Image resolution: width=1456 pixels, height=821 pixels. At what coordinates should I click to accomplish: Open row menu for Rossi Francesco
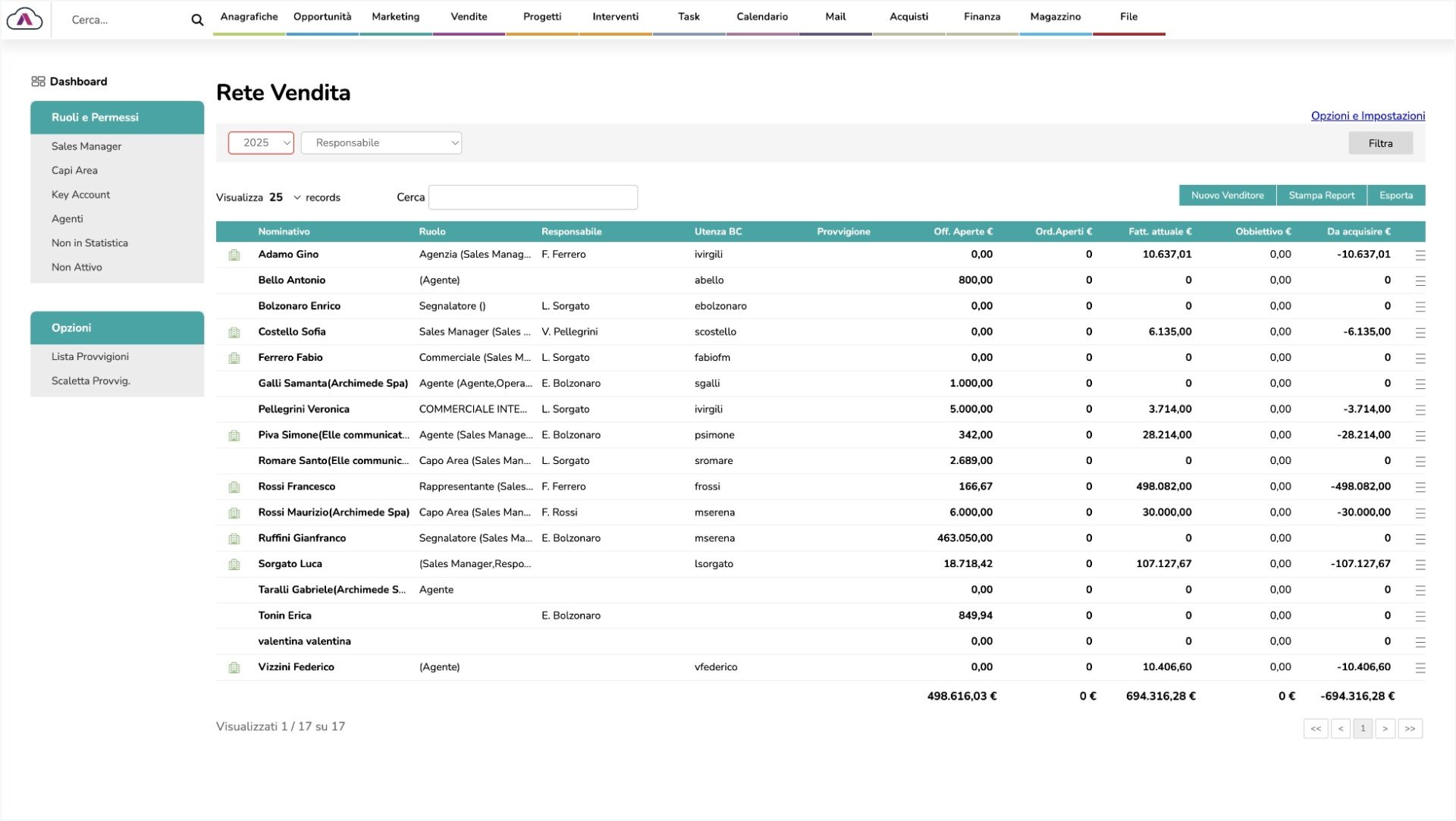pyautogui.click(x=1420, y=487)
